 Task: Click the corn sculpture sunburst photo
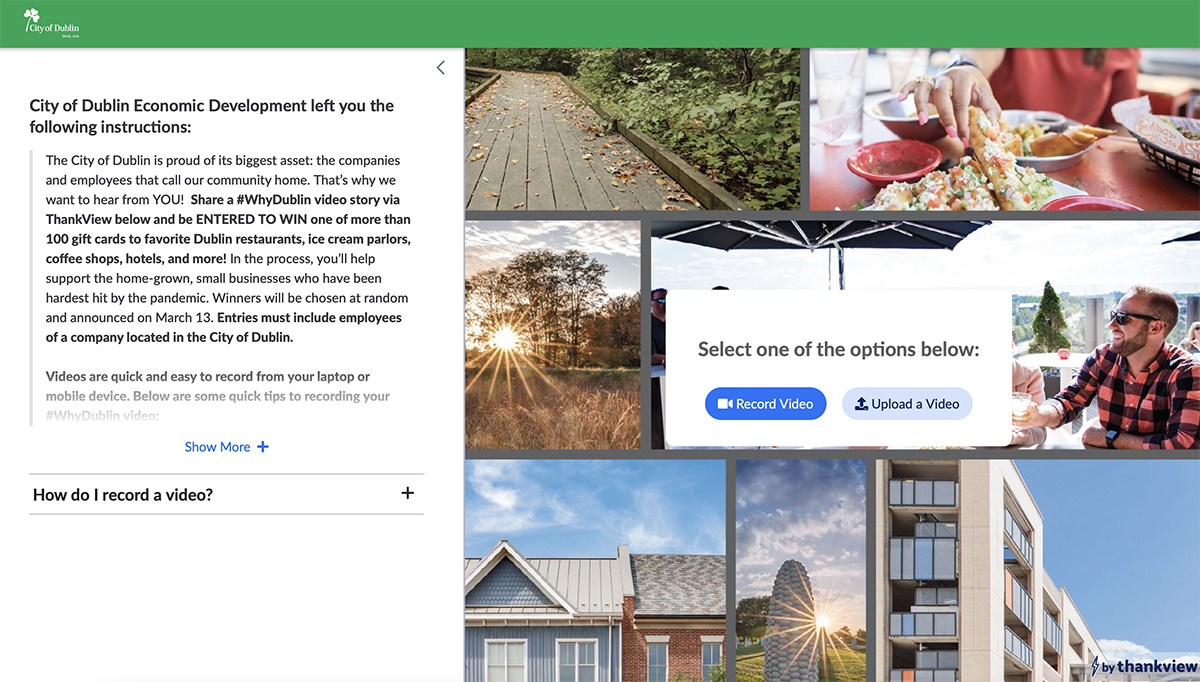801,571
